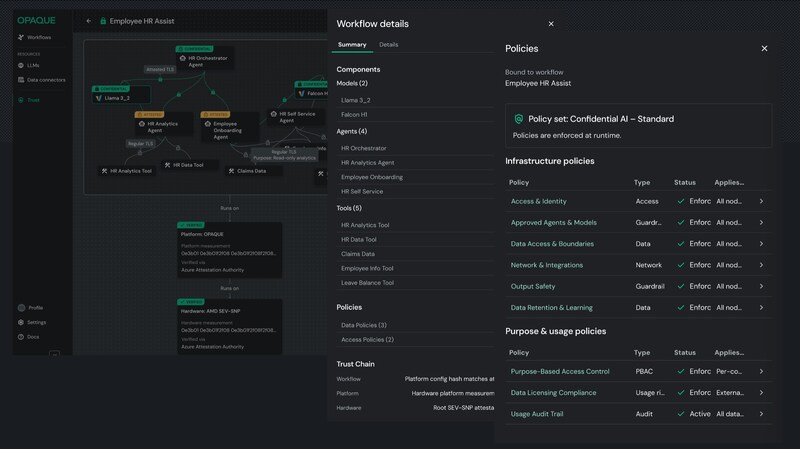The image size is (800, 449).
Task: Select Llama 3_2 in Models list
Action: 356,100
